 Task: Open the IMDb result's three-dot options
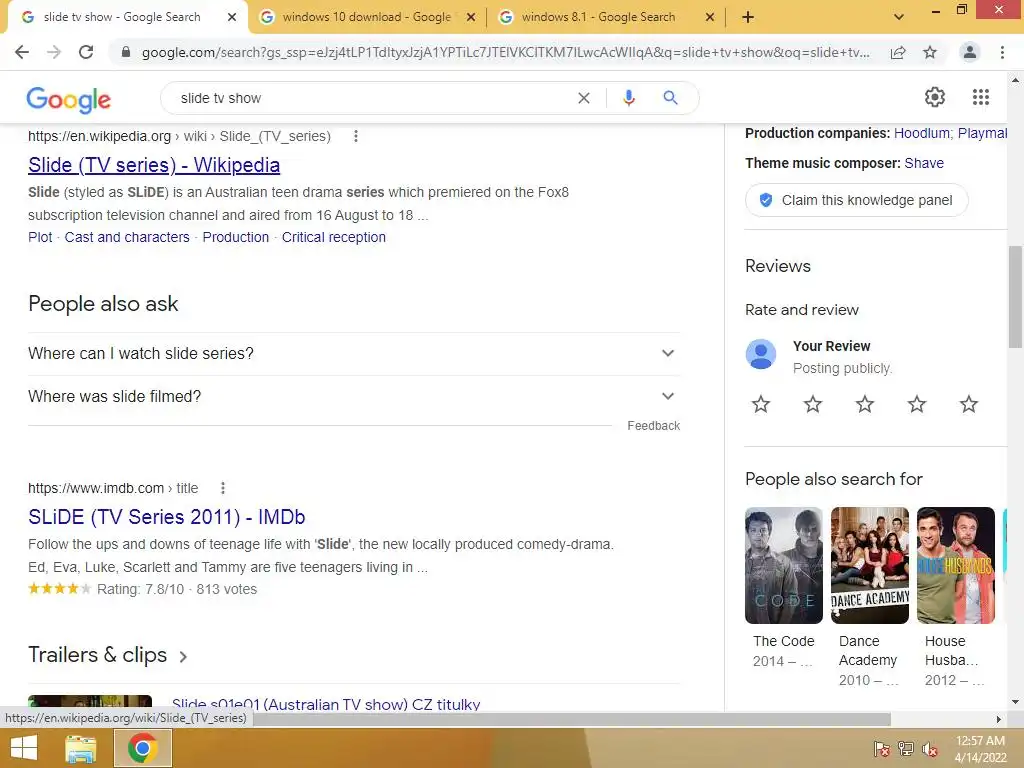(x=223, y=488)
